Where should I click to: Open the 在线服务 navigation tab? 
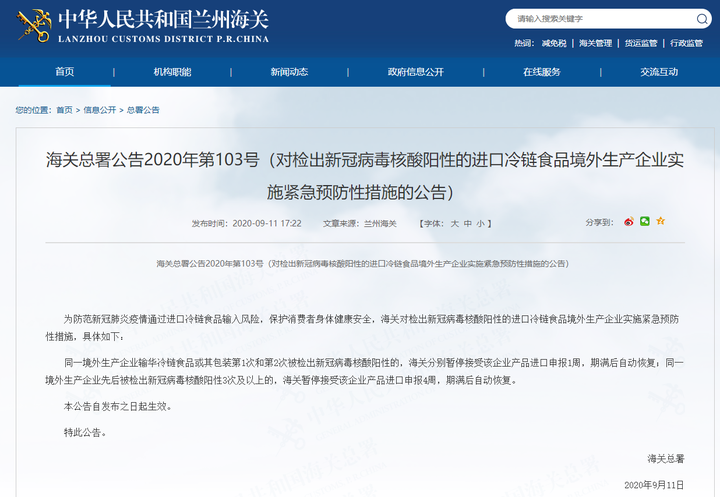coord(542,72)
